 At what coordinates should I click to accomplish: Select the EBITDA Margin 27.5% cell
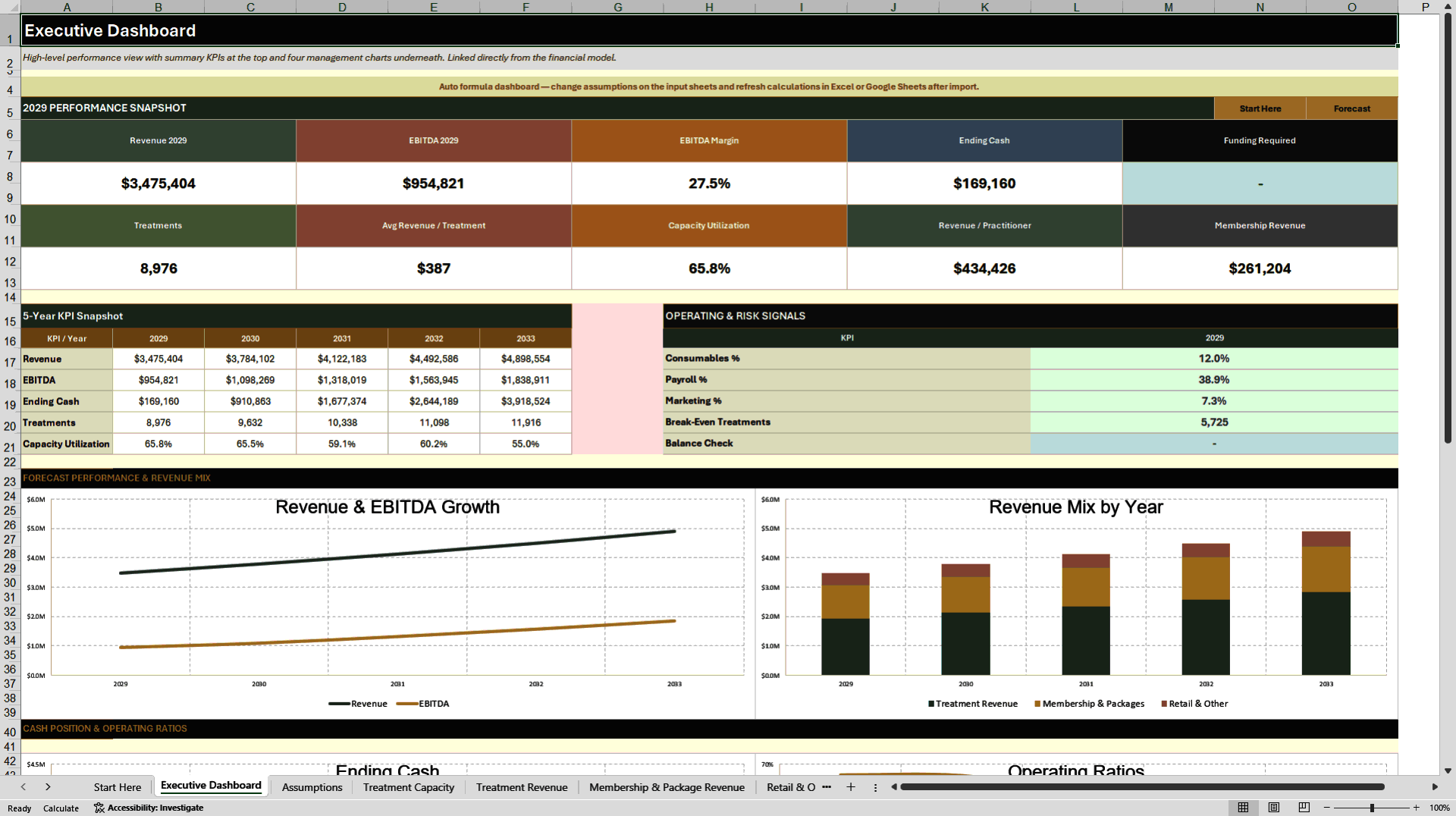(x=709, y=184)
